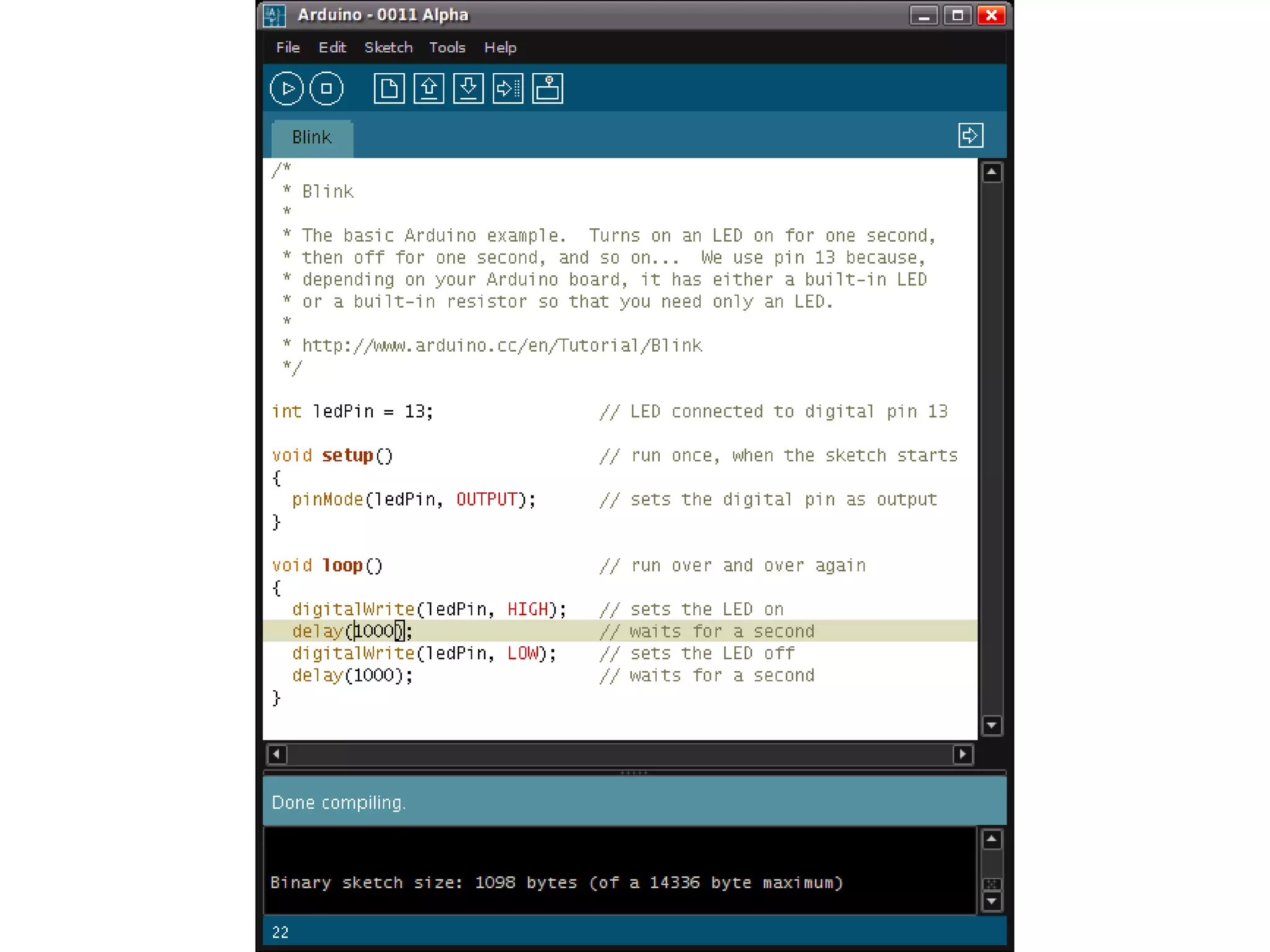1270x952 pixels.
Task: Upload sketch to I/O board icon
Action: coord(508,89)
